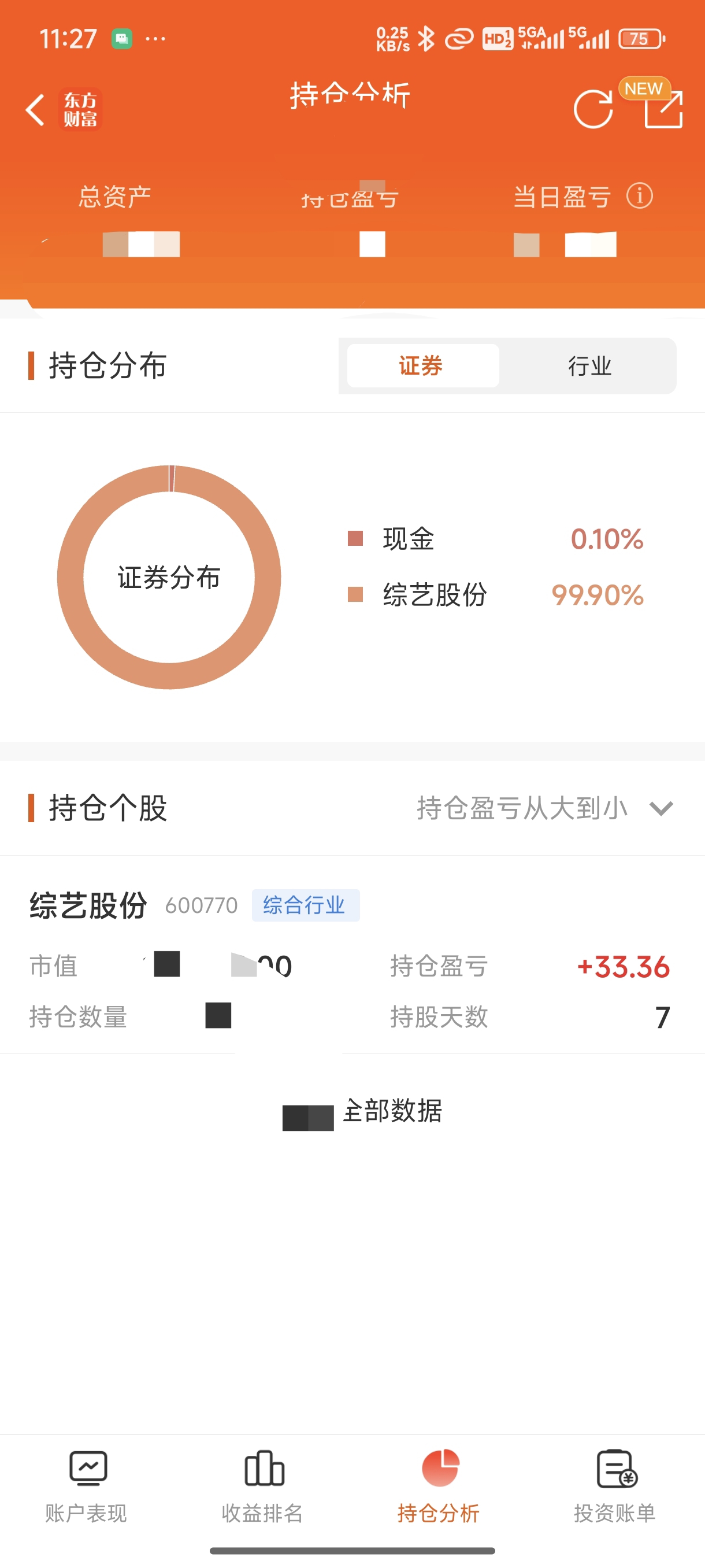Screen dimensions: 705x1568
Task: Open the 综艺股份 stock entry
Action: pyautogui.click(x=352, y=956)
